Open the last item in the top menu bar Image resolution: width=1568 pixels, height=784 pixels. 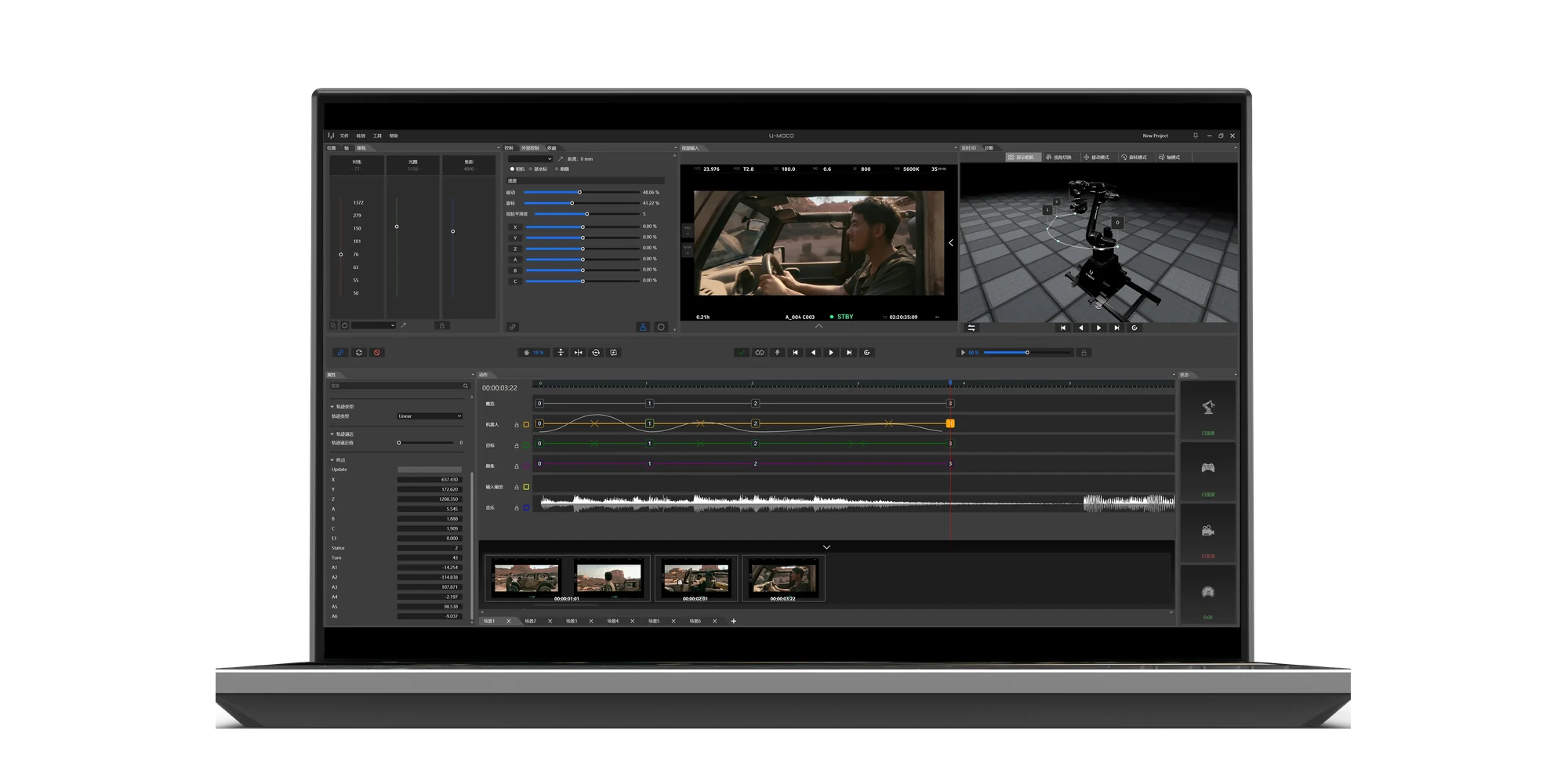[394, 136]
